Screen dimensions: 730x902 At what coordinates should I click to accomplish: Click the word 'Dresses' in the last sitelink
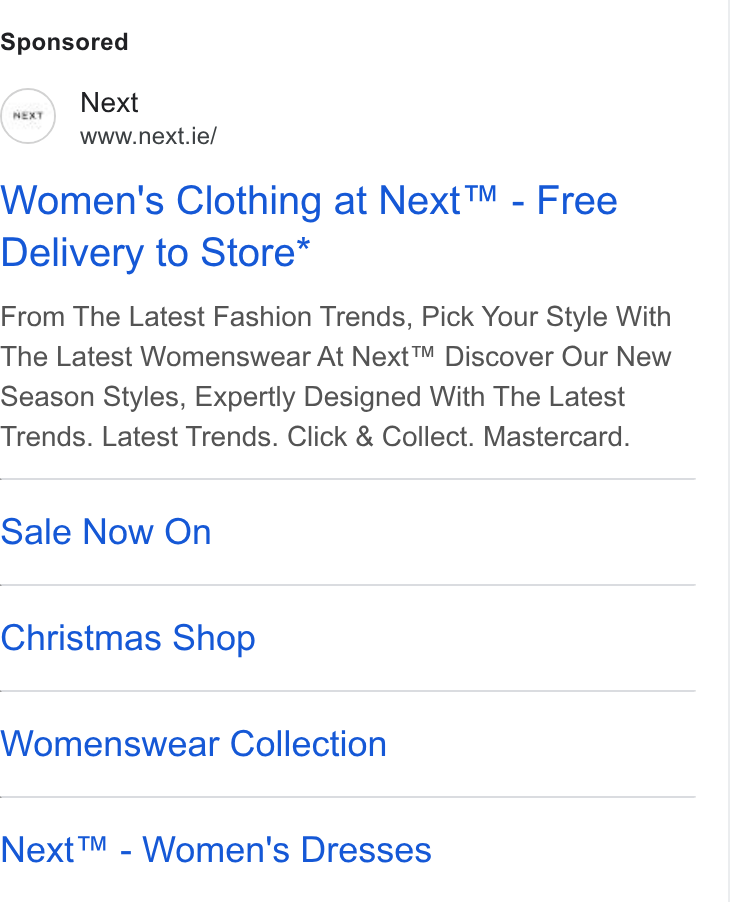click(x=366, y=850)
